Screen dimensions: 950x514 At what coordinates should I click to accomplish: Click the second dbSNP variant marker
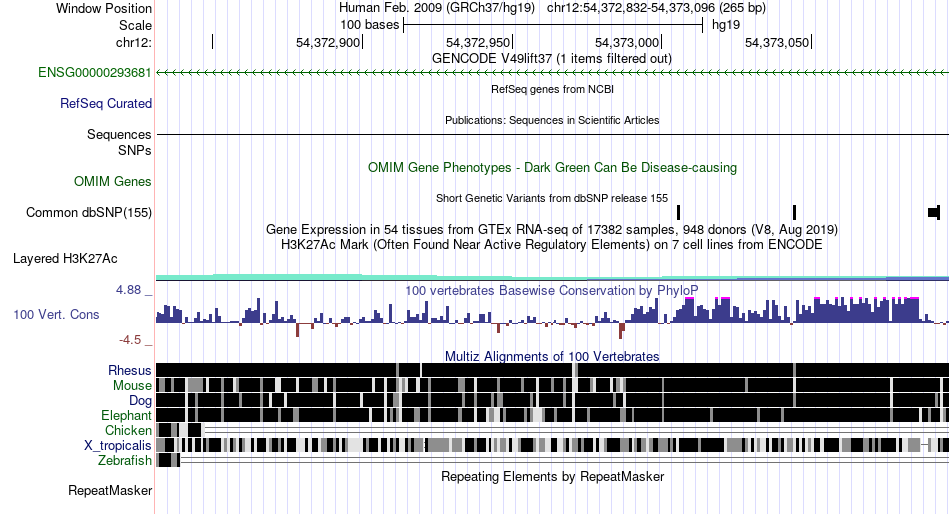pyautogui.click(x=794, y=213)
